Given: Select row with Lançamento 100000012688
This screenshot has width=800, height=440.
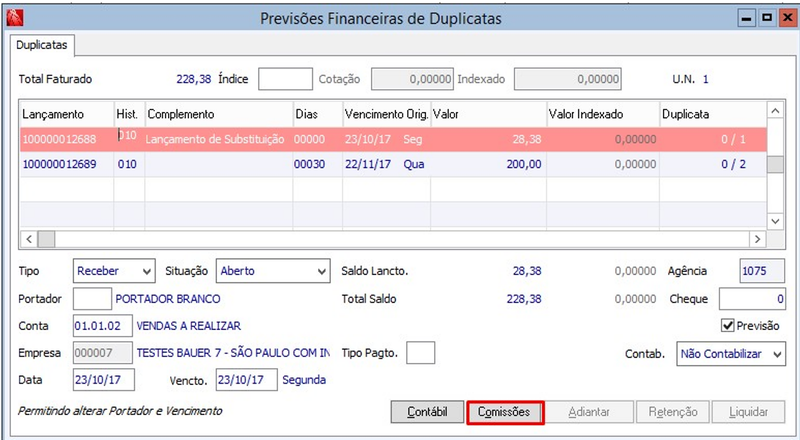Looking at the screenshot, I should point(393,139).
